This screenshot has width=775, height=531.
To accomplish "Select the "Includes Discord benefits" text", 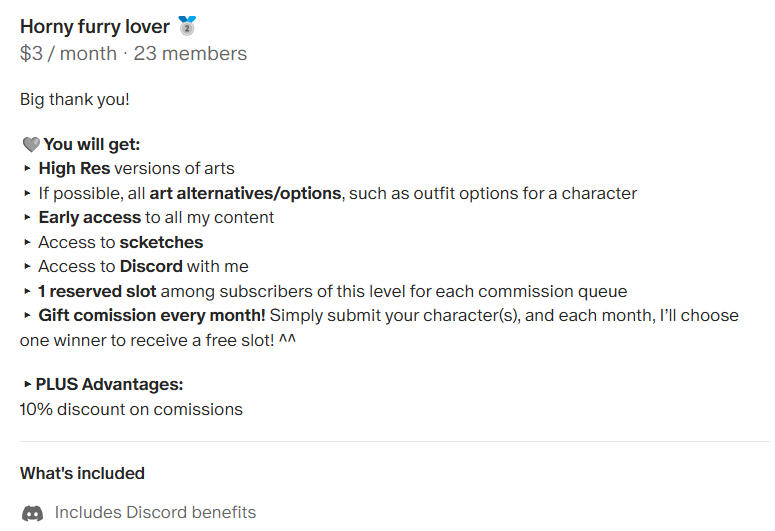I will point(155,513).
